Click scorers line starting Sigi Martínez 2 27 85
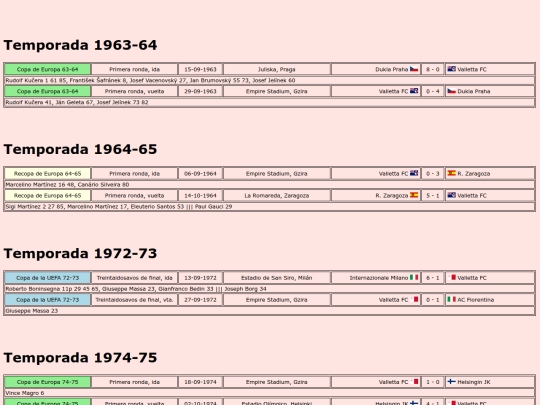 coord(269,207)
